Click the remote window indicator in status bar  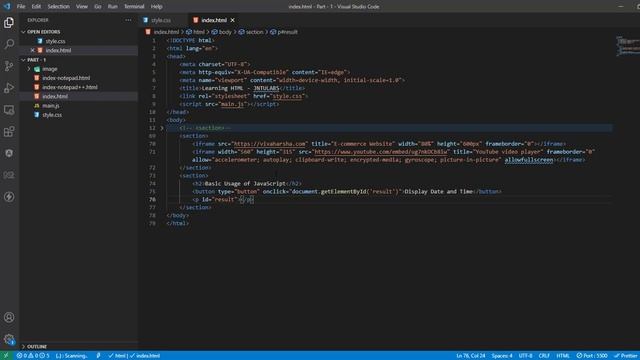6,356
